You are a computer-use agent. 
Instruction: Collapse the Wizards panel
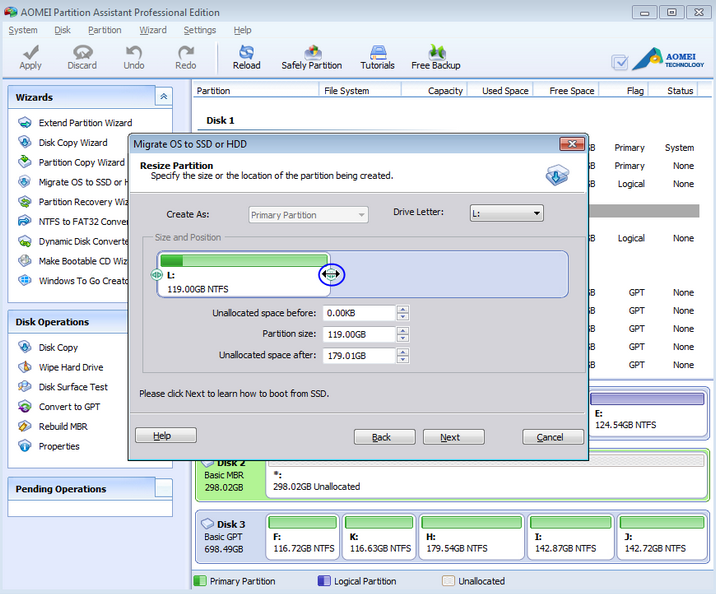164,97
